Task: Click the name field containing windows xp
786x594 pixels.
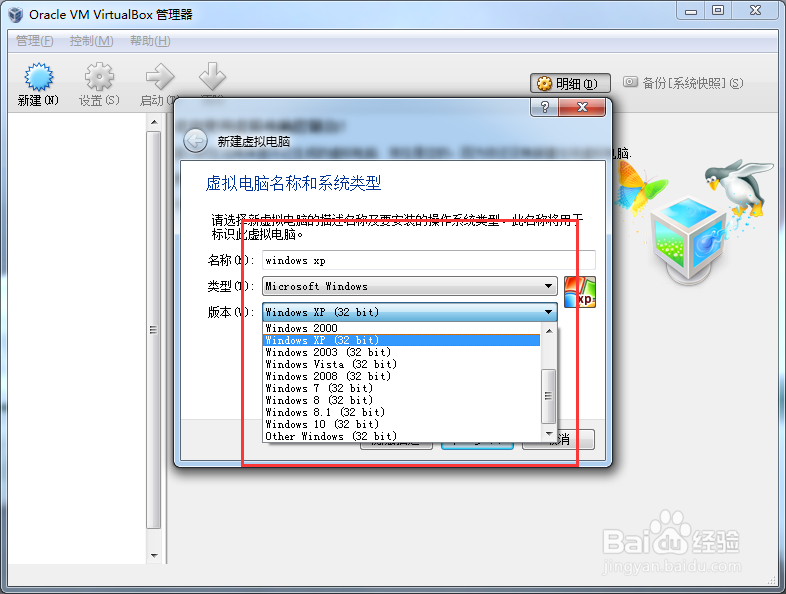Action: click(429, 260)
